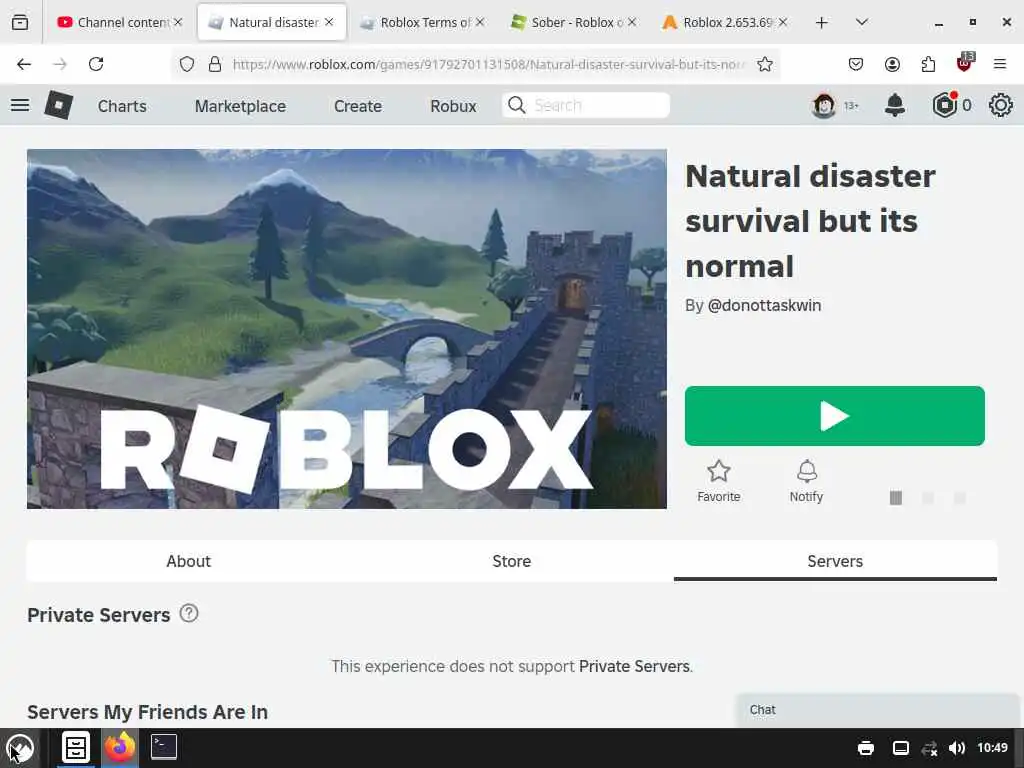Open printer tray icon
Image resolution: width=1024 pixels, height=768 pixels.
[x=866, y=748]
